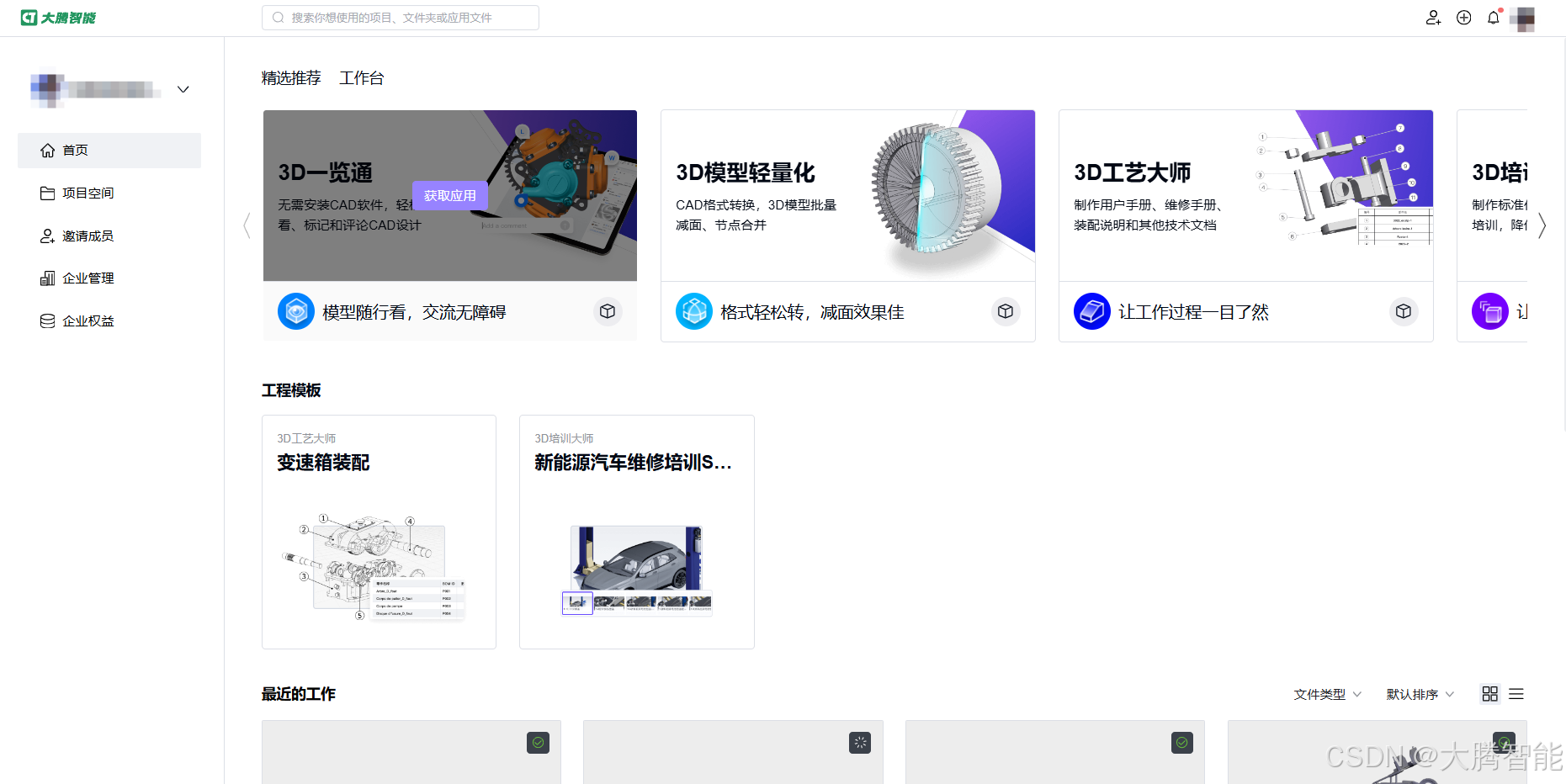Click 让工作过程一目了然 text

pyautogui.click(x=1193, y=312)
